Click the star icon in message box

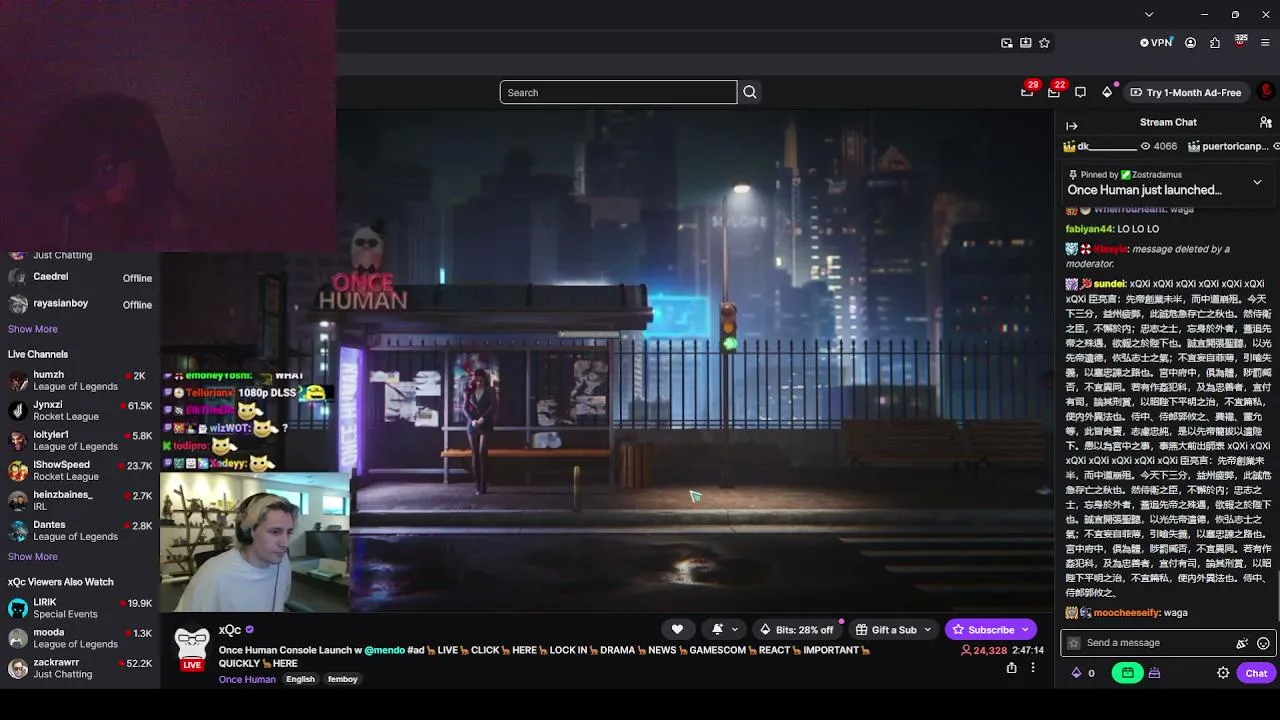1074,643
